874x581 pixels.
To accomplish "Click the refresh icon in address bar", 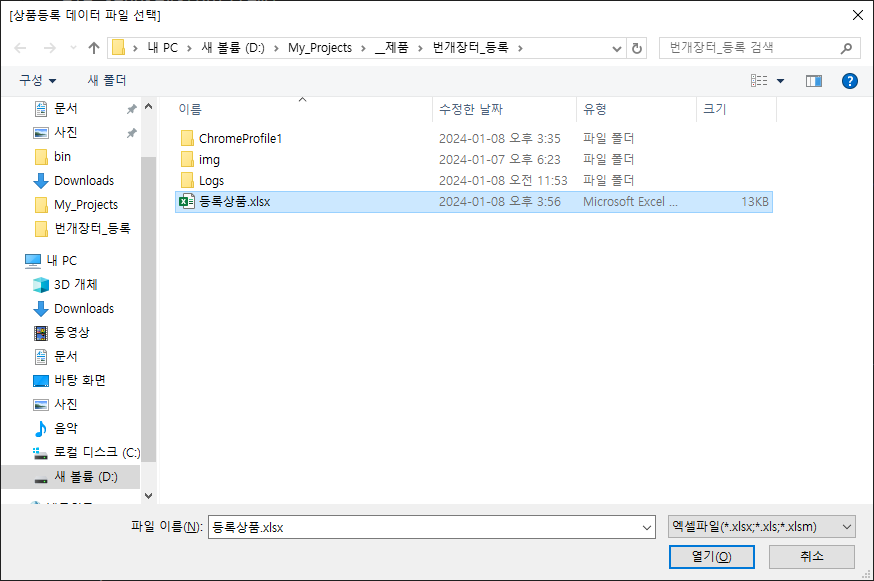I will [637, 48].
